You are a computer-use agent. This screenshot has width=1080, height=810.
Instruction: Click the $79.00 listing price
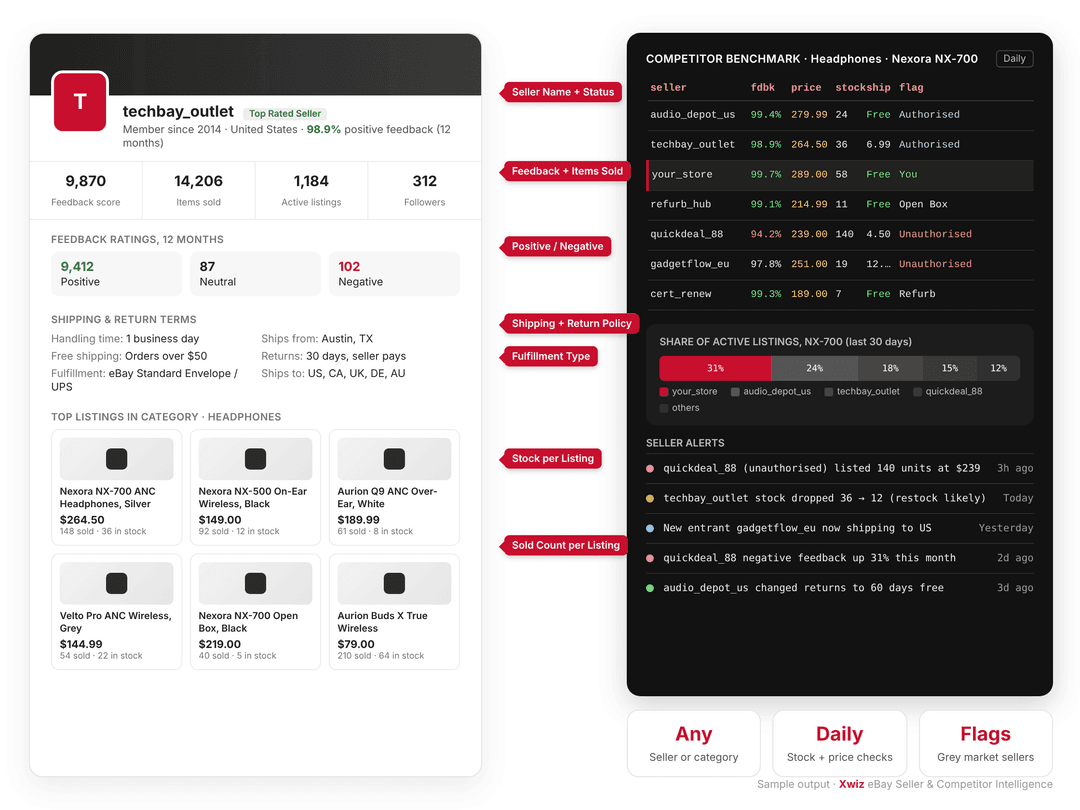356,645
